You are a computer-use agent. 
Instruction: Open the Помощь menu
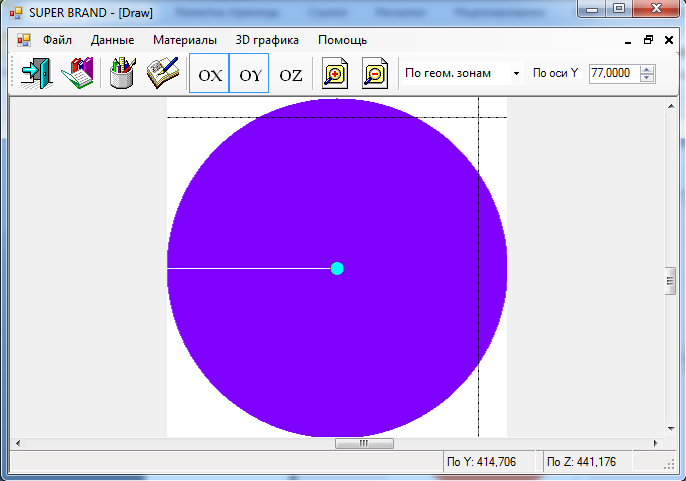coord(342,40)
